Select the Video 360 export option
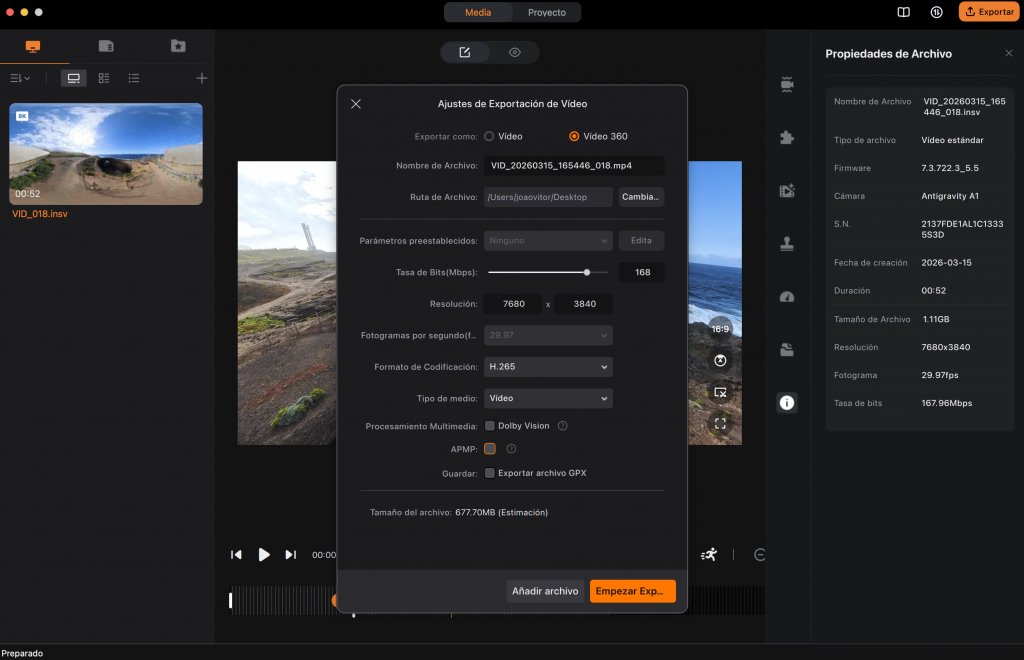This screenshot has width=1024, height=660. [x=575, y=136]
